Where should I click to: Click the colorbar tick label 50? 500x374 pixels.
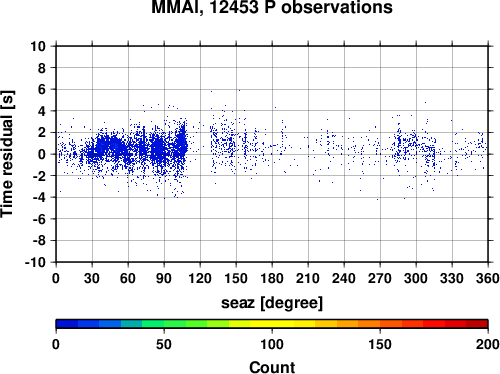pos(164,344)
